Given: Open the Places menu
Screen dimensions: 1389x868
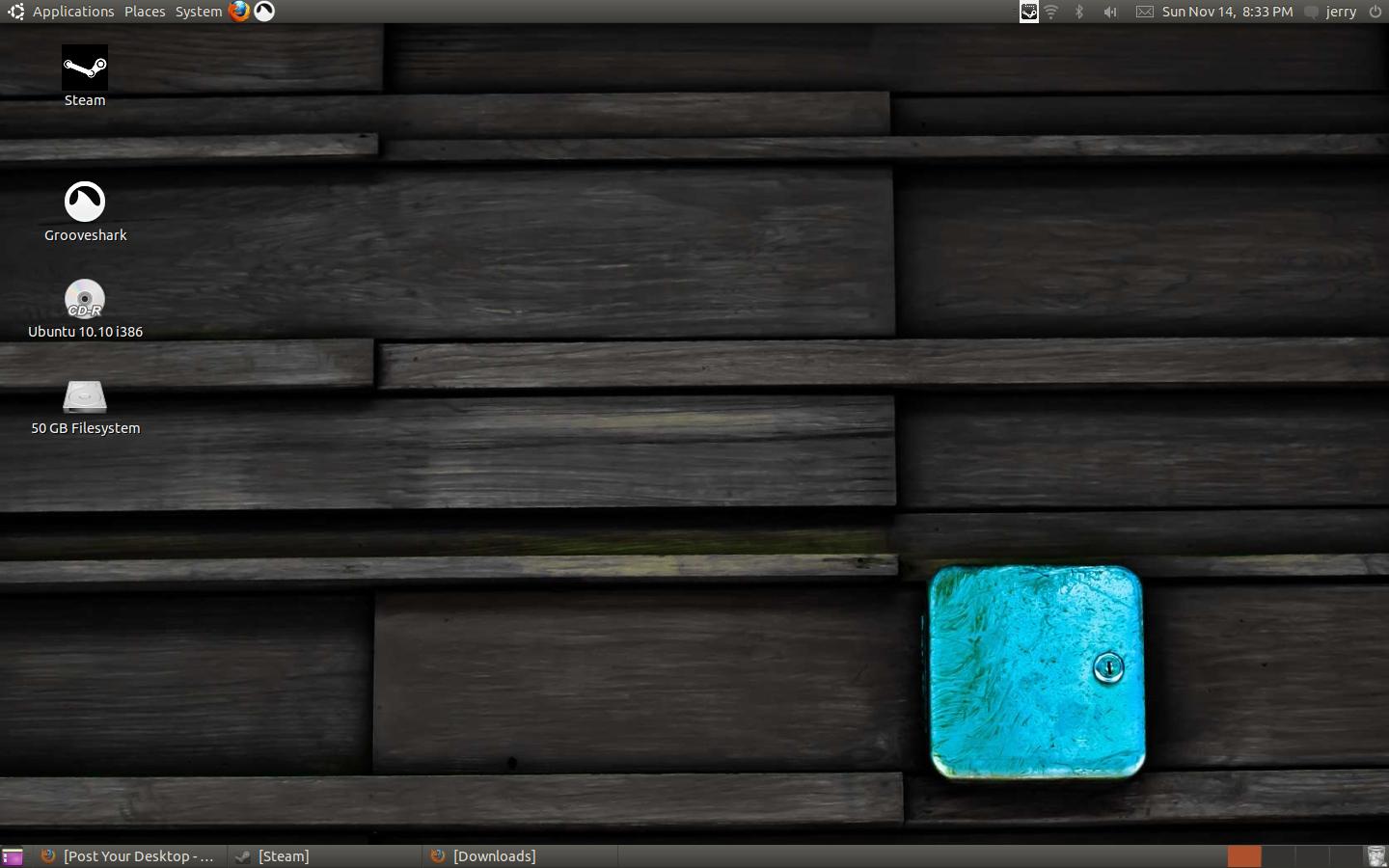Looking at the screenshot, I should click(x=145, y=12).
